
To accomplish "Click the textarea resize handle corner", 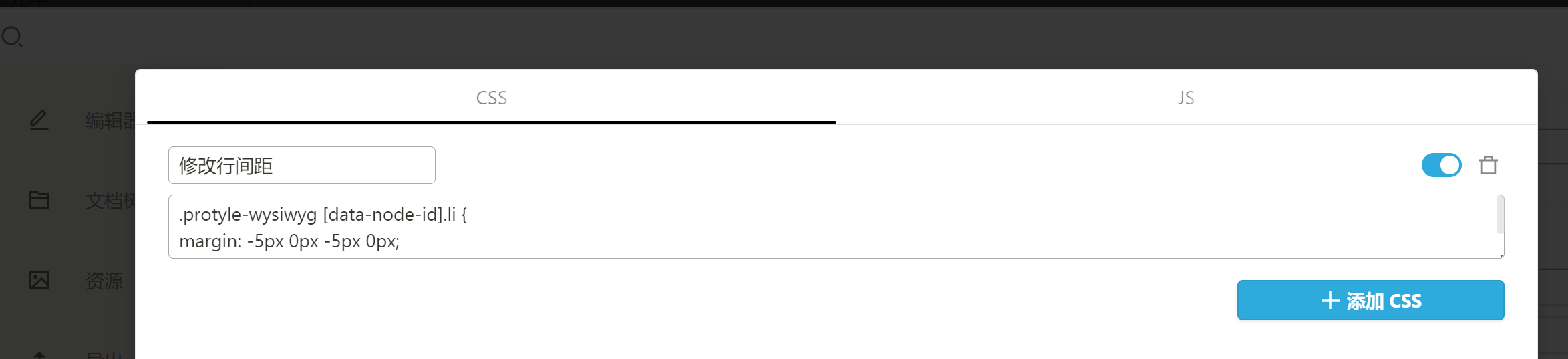I will coord(1501,255).
